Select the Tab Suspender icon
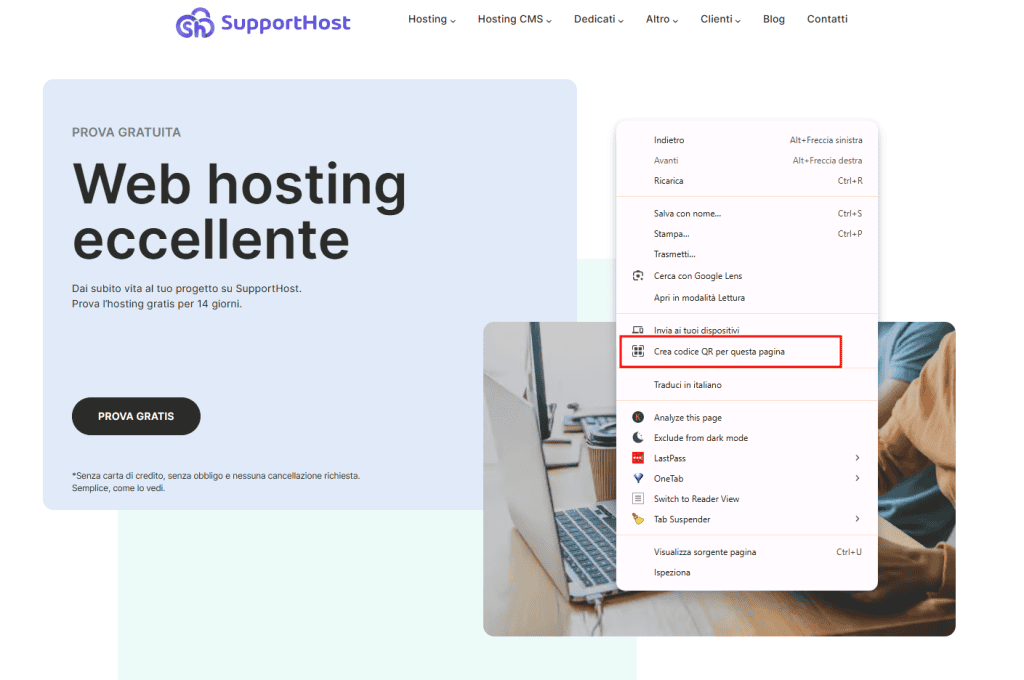 tap(639, 519)
